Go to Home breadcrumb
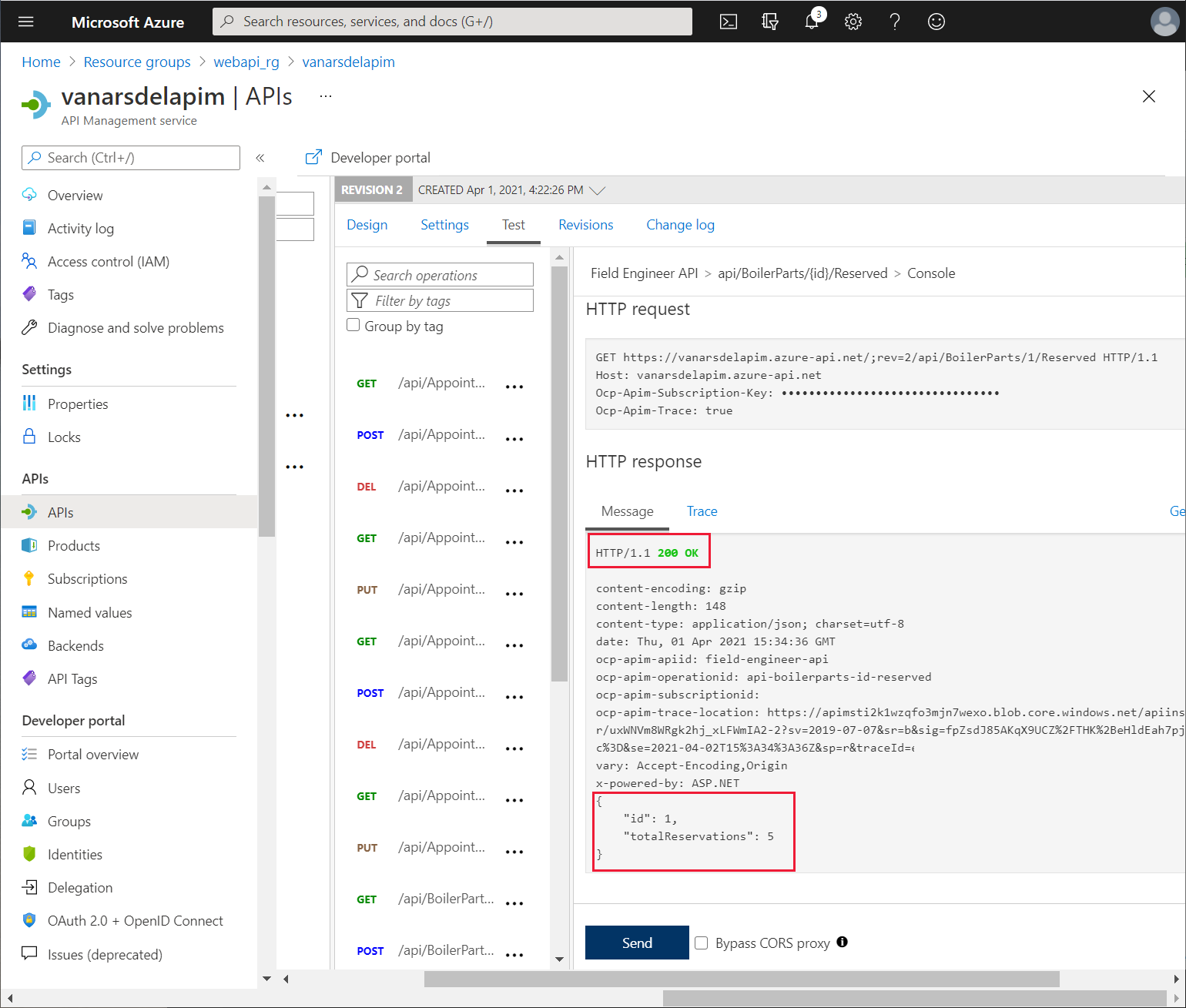 pyautogui.click(x=41, y=62)
